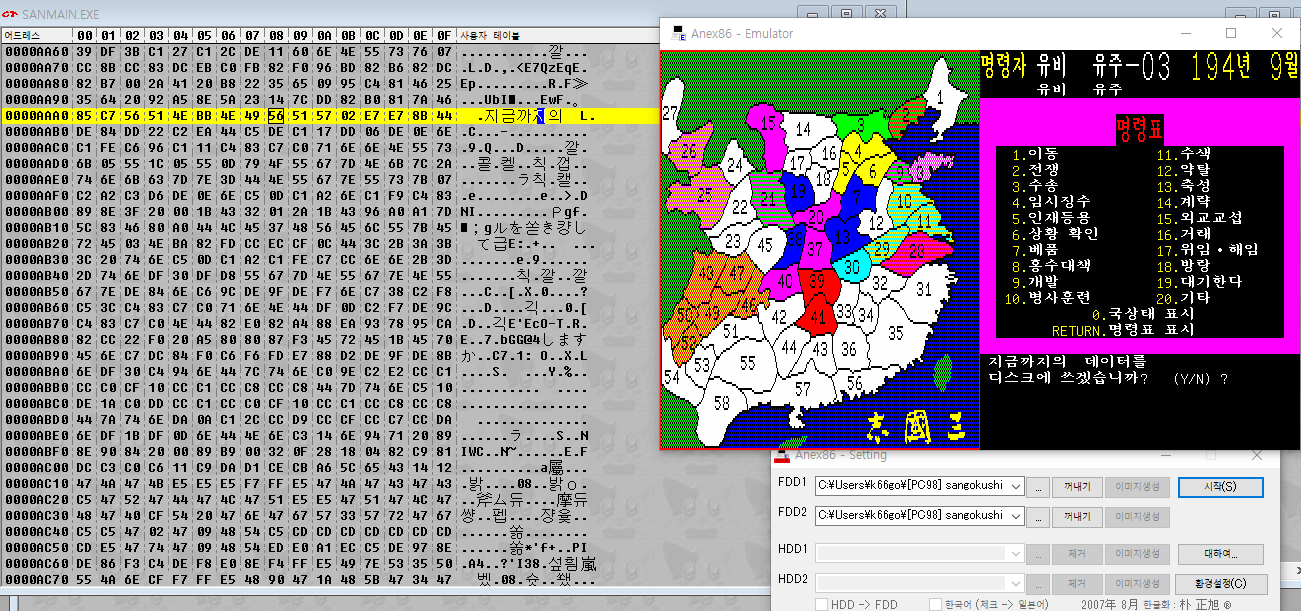Click game command 9.개발
The image size is (1301, 611).
(1035, 282)
